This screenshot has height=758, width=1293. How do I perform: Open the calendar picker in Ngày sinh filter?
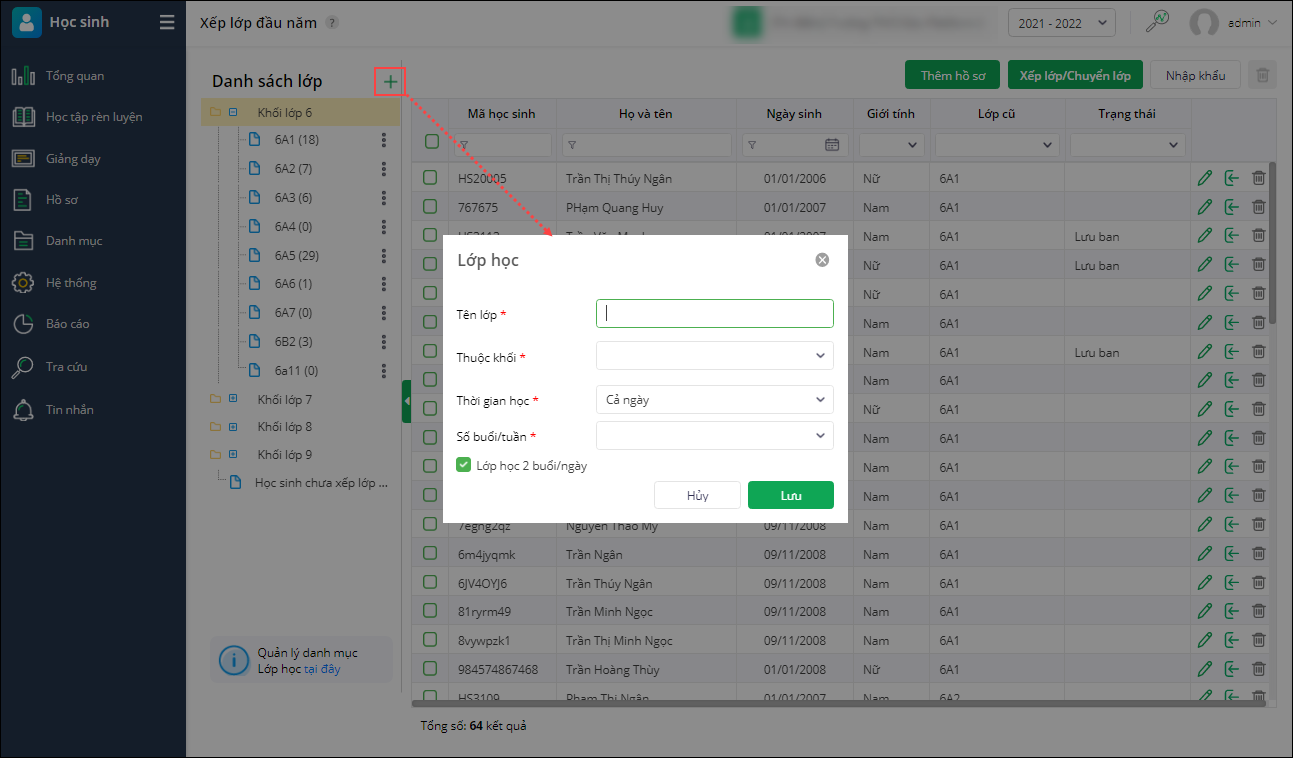click(832, 145)
